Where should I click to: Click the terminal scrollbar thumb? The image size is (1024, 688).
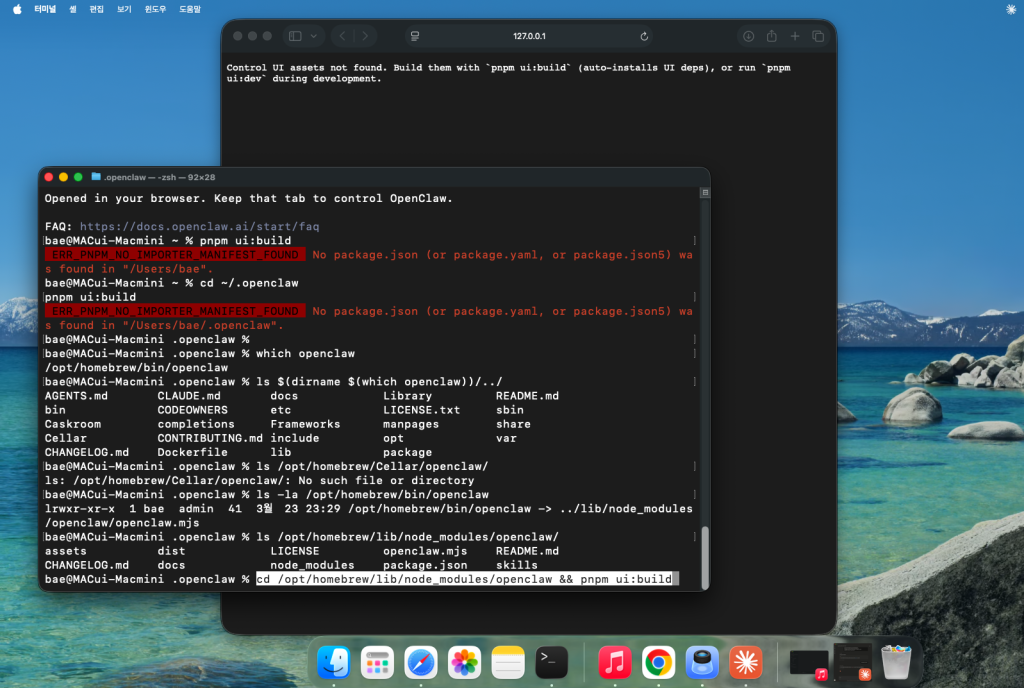coord(704,557)
